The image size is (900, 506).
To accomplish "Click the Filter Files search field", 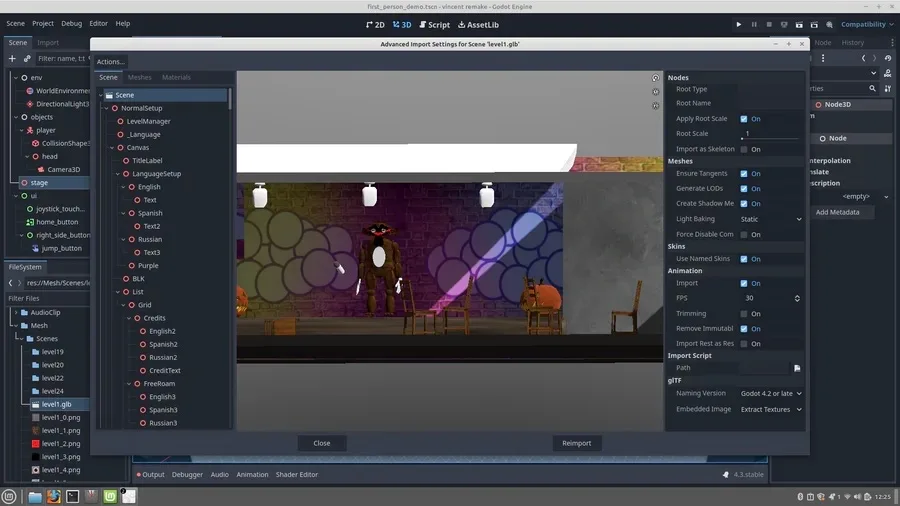I will [47, 298].
